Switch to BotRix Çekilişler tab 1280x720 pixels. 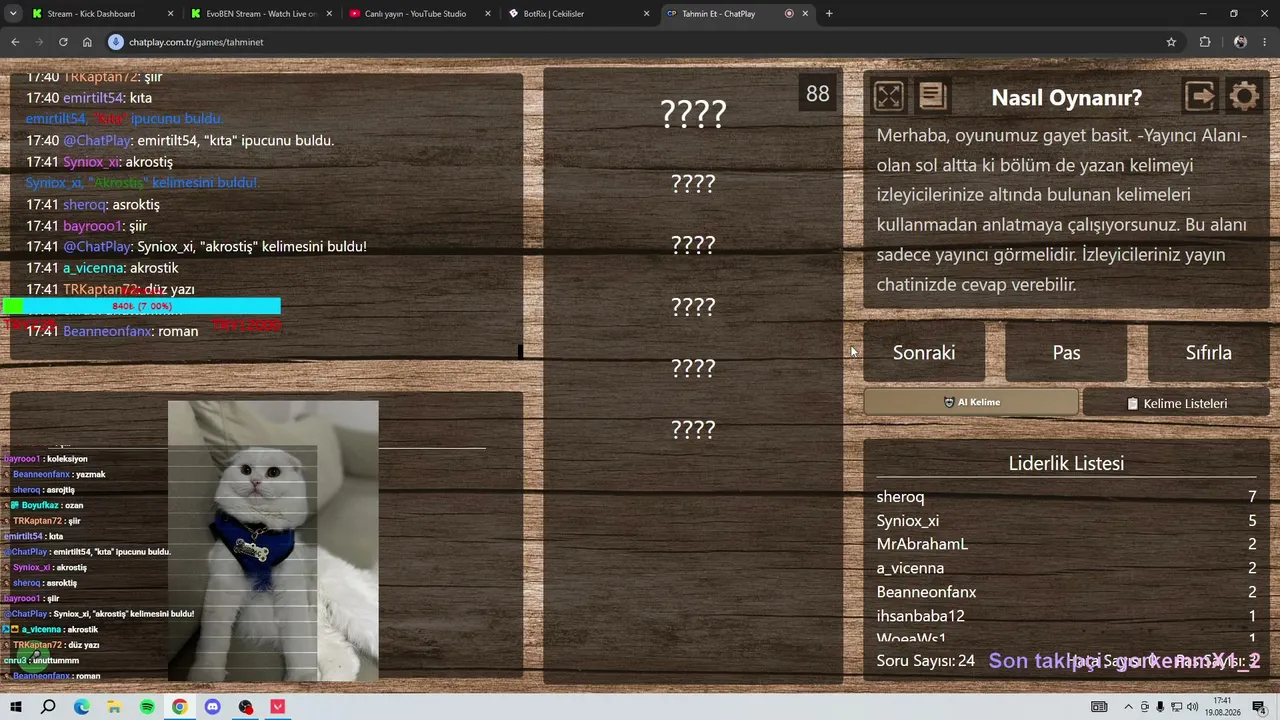click(x=577, y=14)
